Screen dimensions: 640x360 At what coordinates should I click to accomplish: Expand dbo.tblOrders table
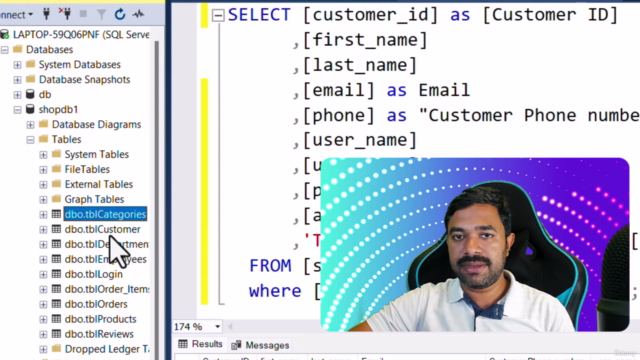43,304
